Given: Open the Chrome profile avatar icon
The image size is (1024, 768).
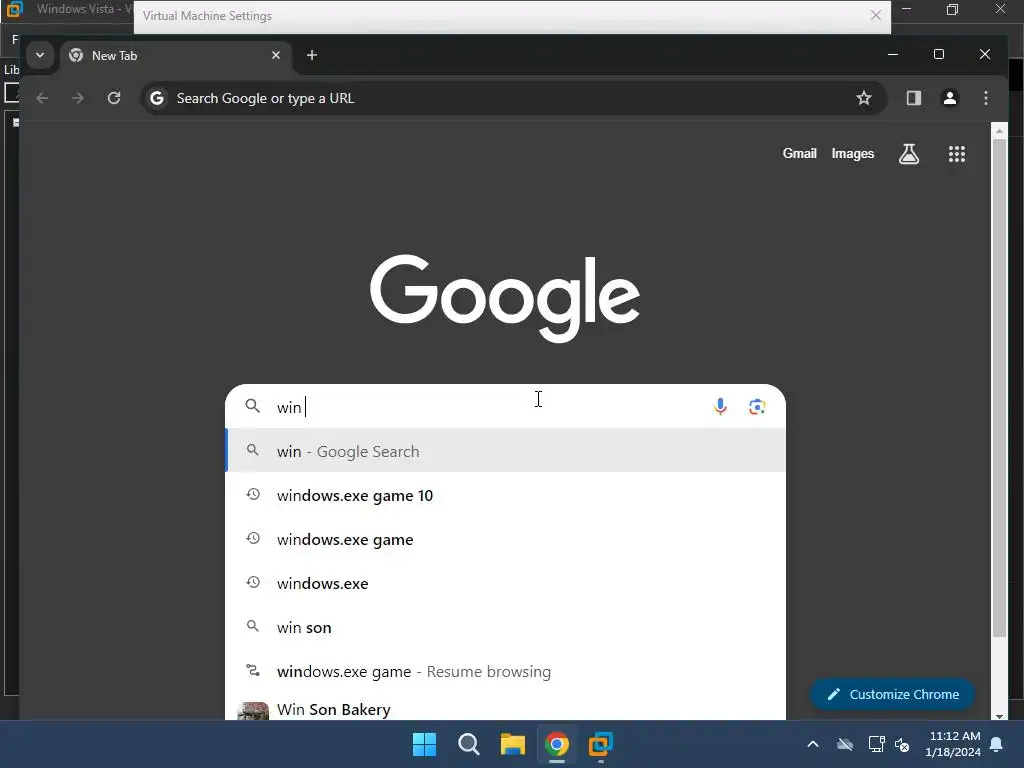Looking at the screenshot, I should pyautogui.click(x=950, y=98).
